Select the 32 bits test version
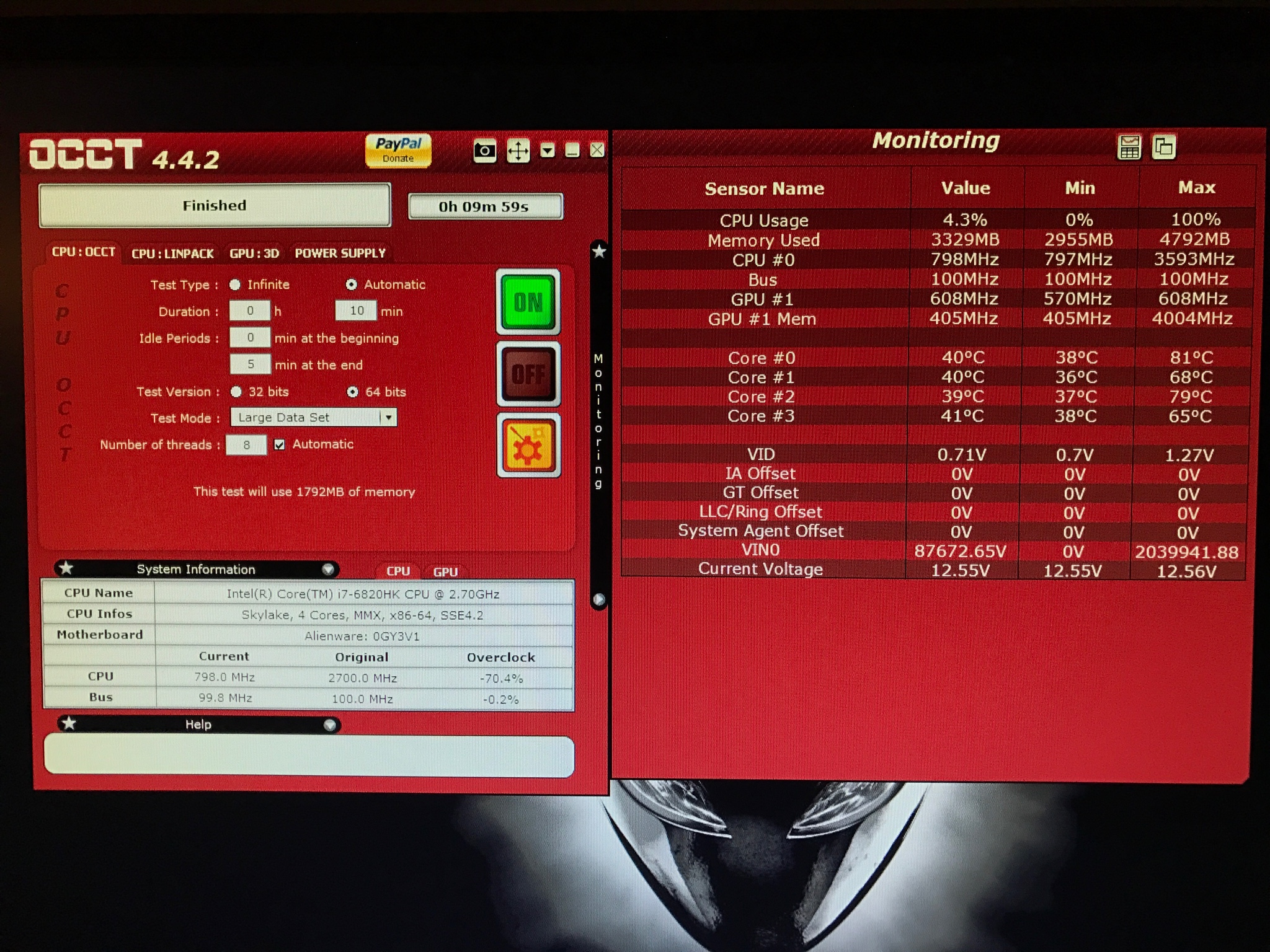This screenshot has width=1270, height=952. click(236, 392)
